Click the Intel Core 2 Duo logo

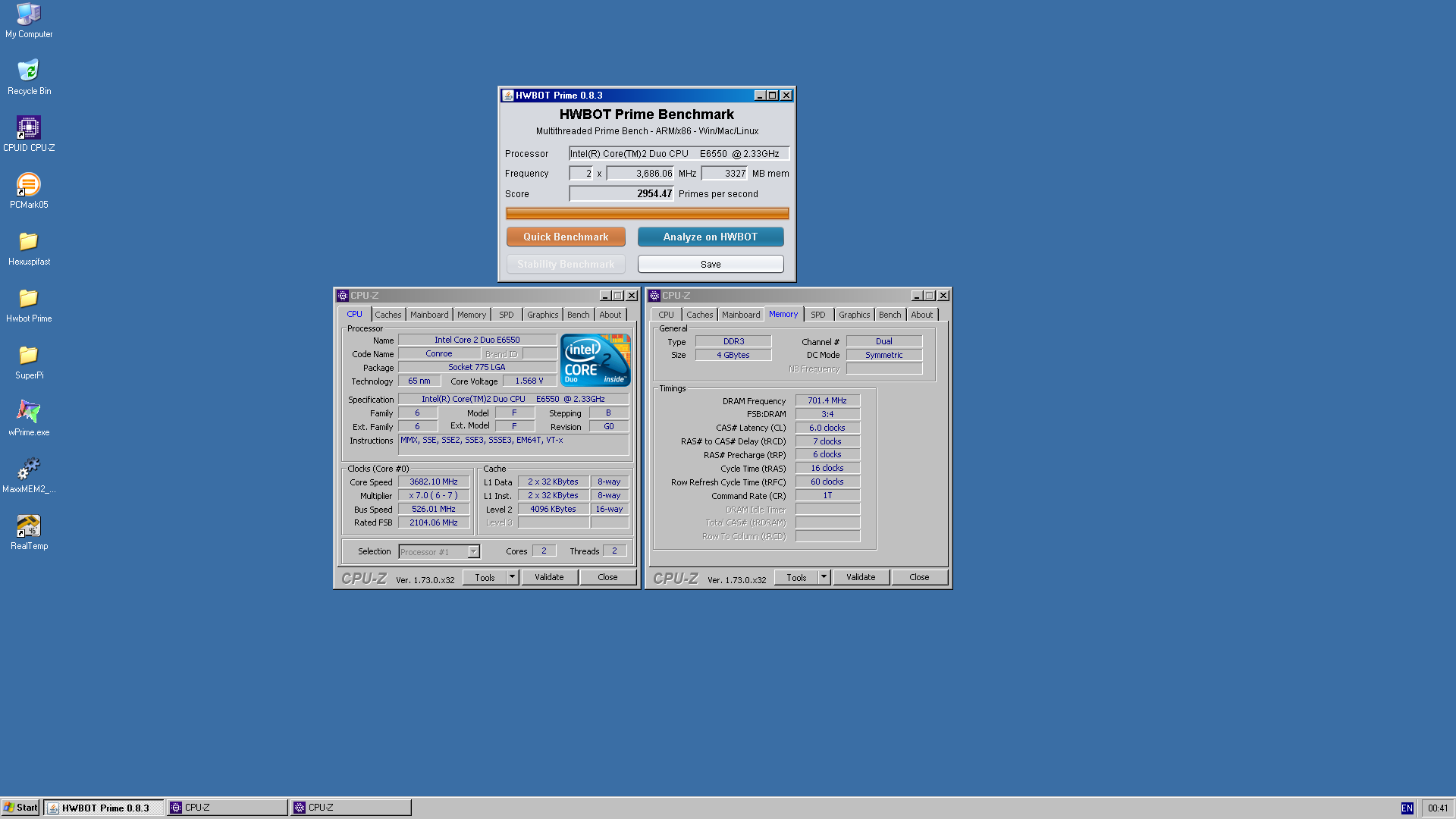(x=596, y=360)
